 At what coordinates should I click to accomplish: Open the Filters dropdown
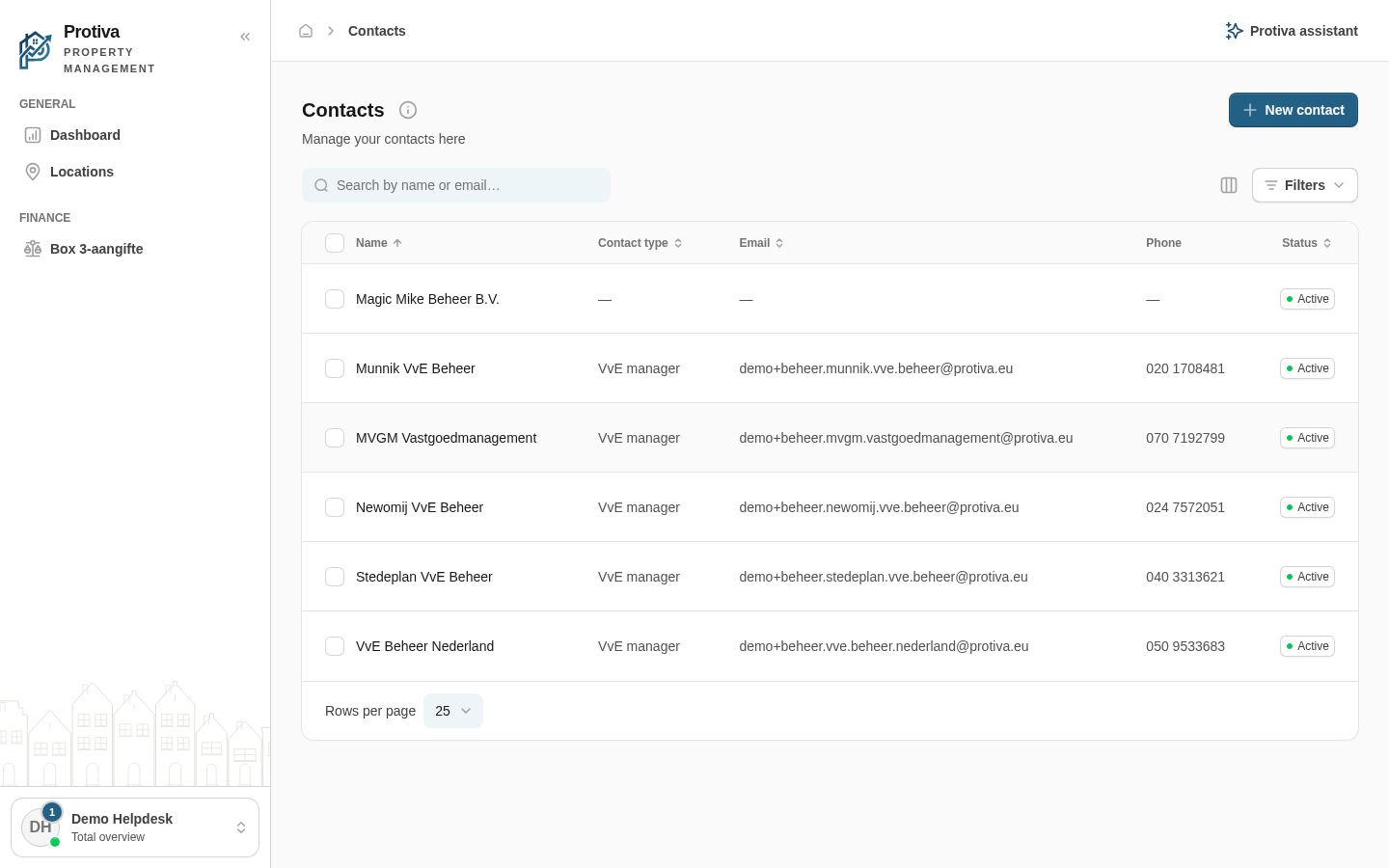[x=1304, y=185]
